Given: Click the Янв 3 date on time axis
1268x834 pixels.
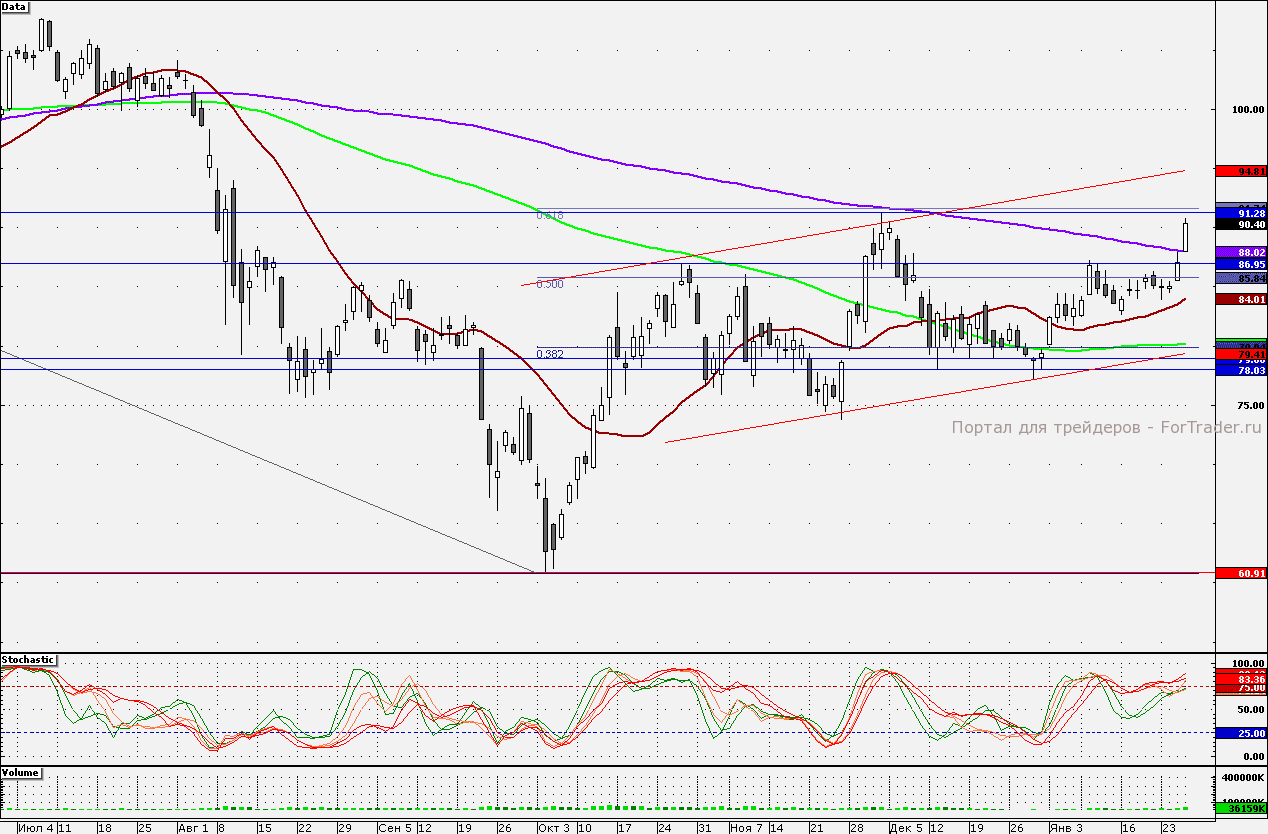Looking at the screenshot, I should pyautogui.click(x=1065, y=828).
